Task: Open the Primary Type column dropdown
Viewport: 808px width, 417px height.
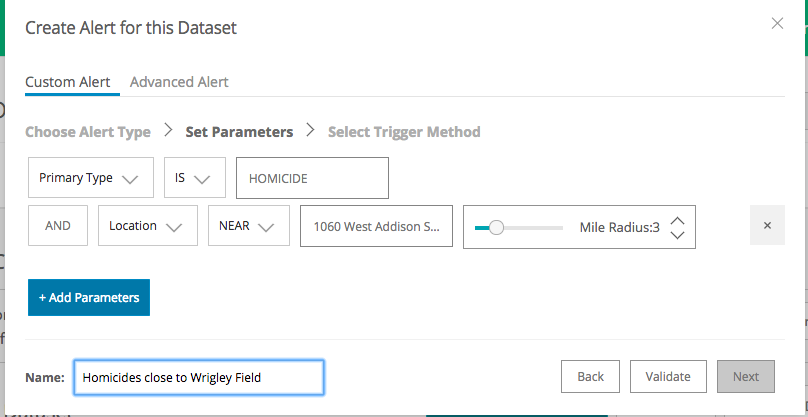Action: [91, 178]
